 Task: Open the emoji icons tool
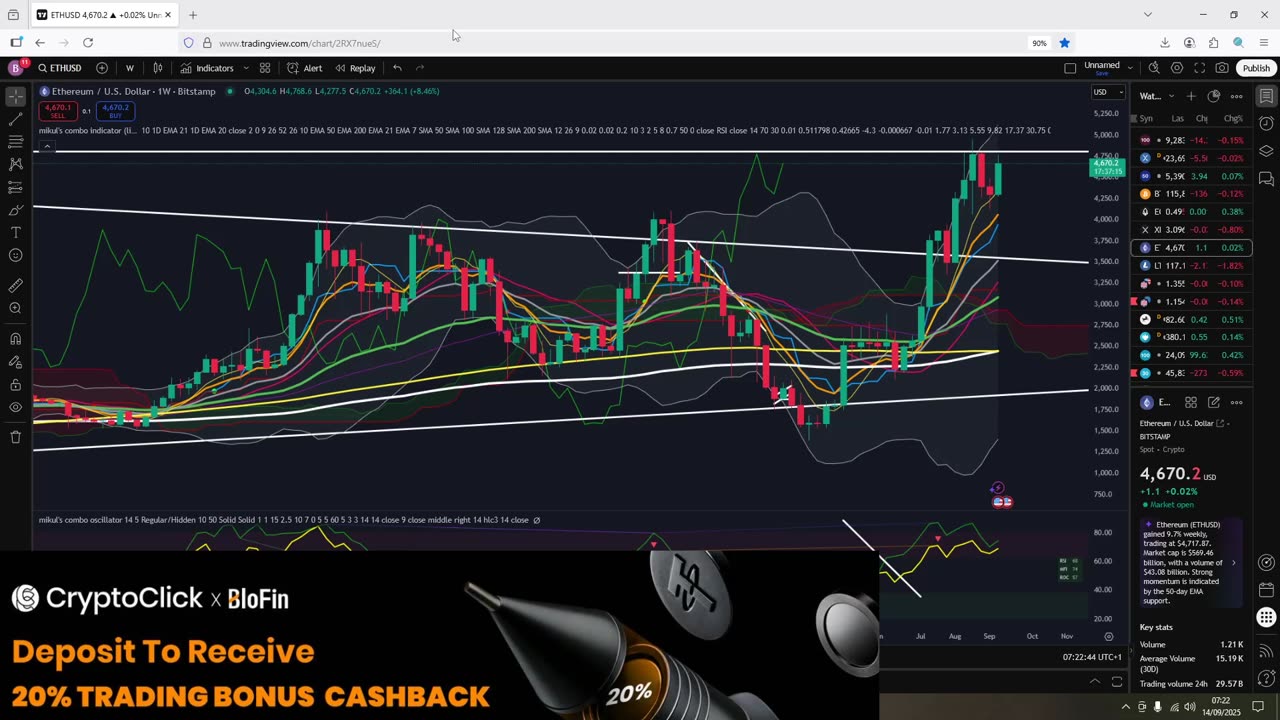[15, 255]
